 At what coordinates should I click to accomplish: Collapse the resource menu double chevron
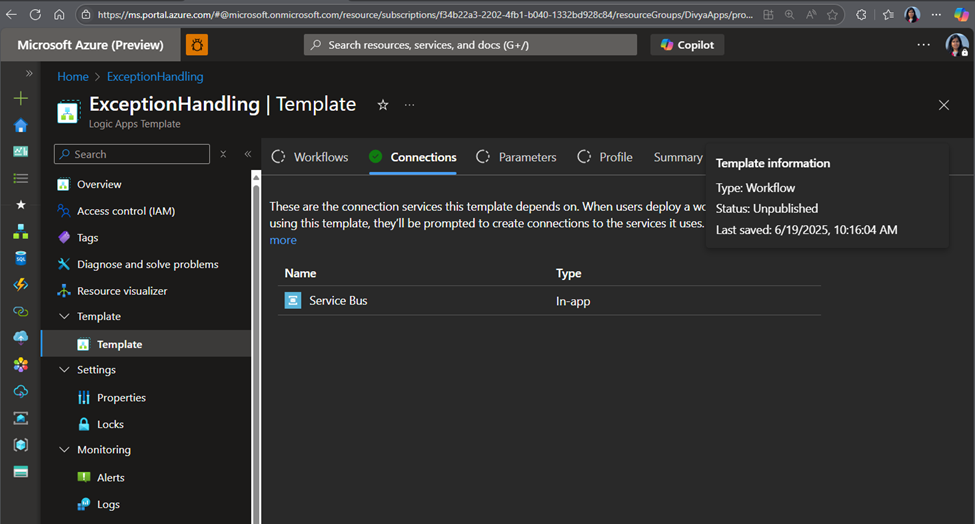(247, 154)
